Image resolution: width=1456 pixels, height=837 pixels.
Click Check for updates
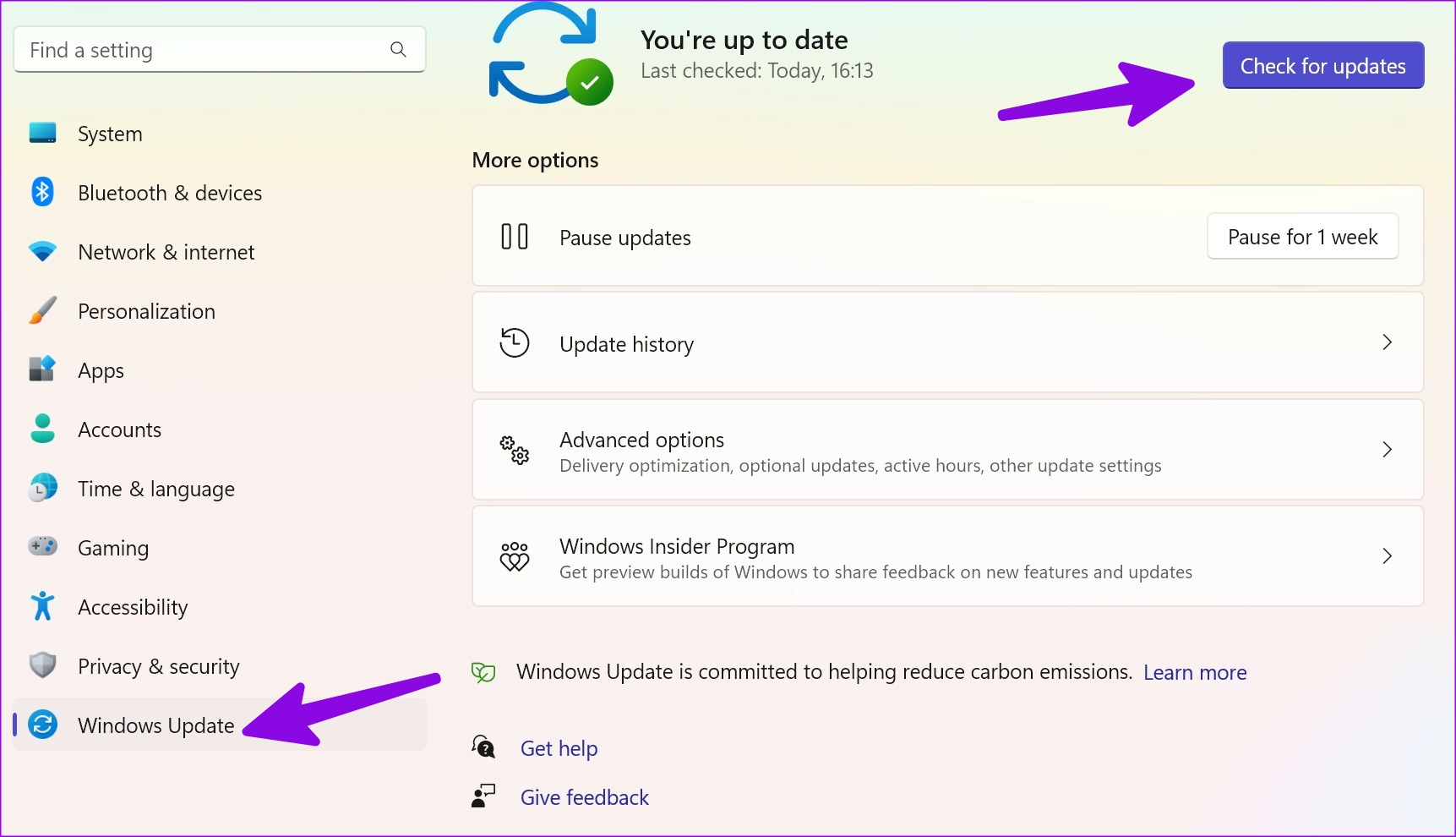click(x=1322, y=65)
